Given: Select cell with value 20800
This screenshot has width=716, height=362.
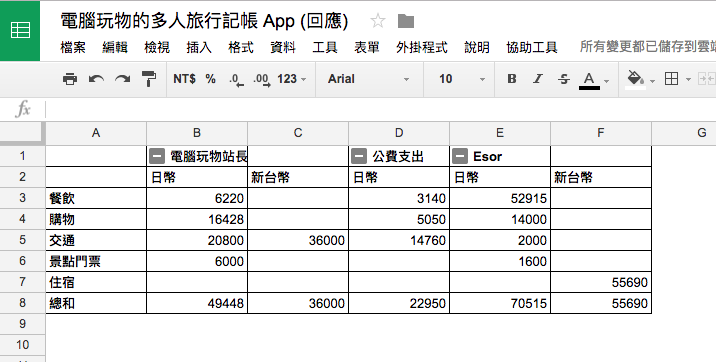Looking at the screenshot, I should 197,240.
